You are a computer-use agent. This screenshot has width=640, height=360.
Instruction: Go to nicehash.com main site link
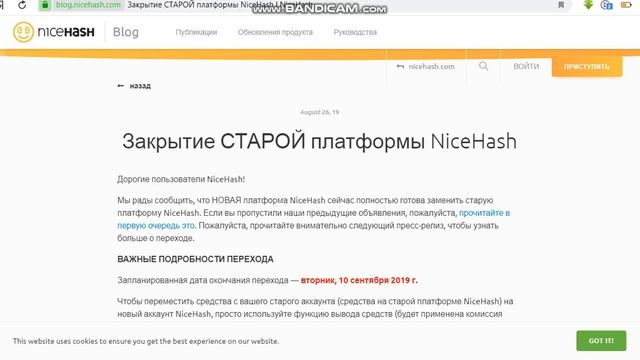coord(426,67)
